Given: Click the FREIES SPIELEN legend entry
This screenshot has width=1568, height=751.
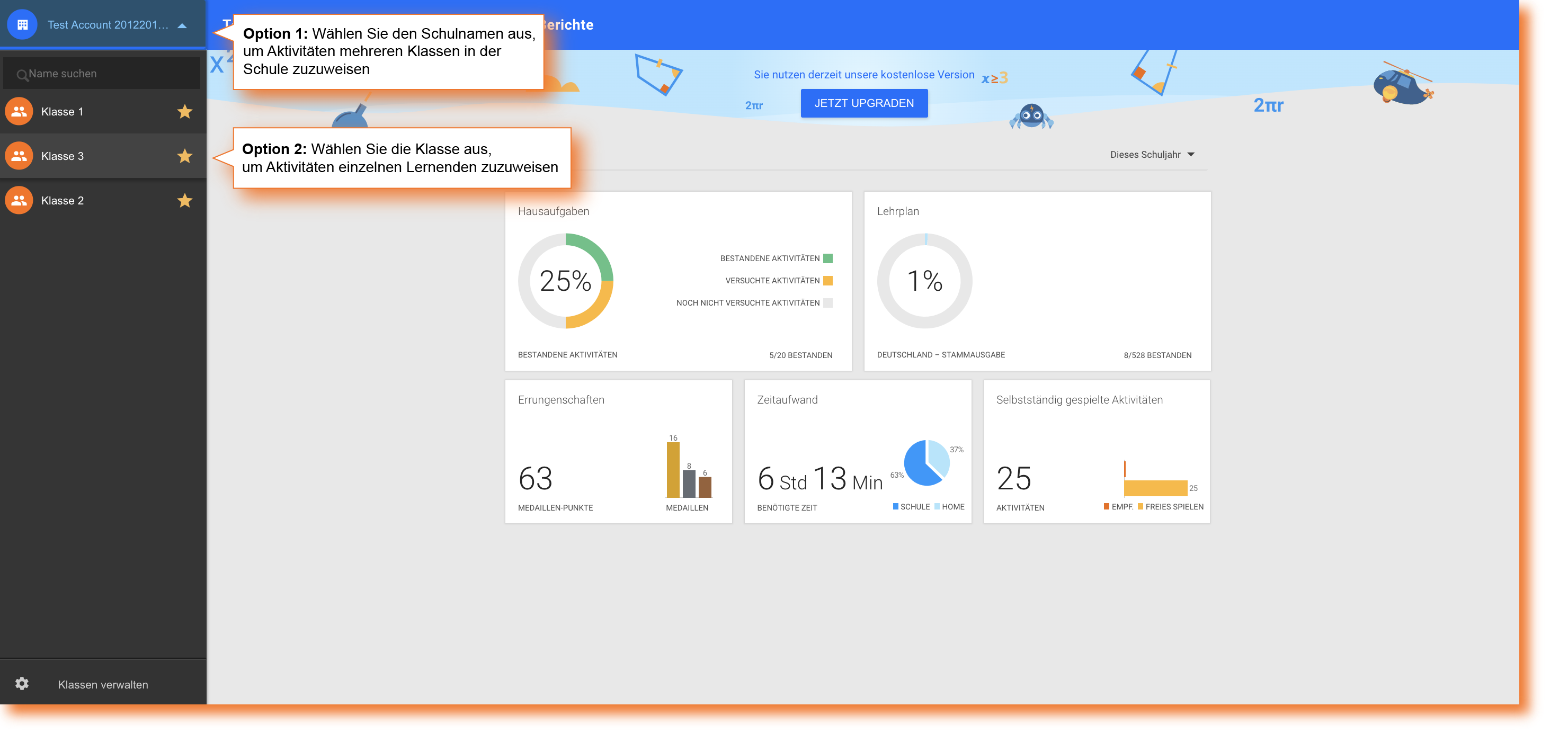Looking at the screenshot, I should pyautogui.click(x=1170, y=506).
